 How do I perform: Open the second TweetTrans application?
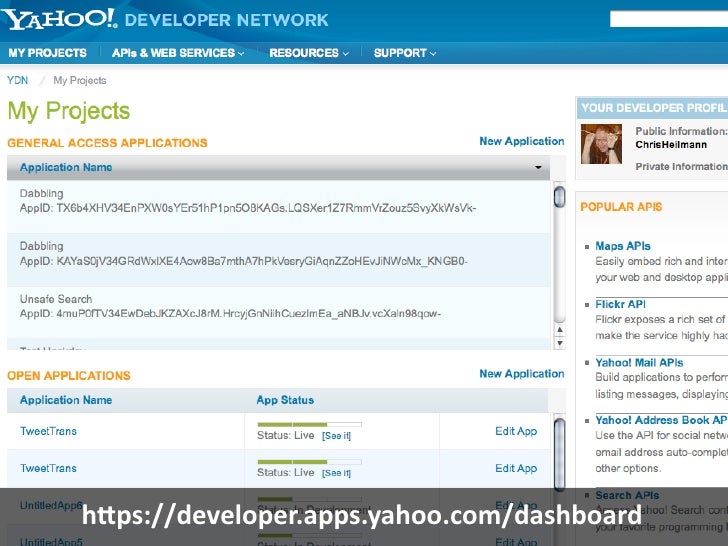[48, 468]
